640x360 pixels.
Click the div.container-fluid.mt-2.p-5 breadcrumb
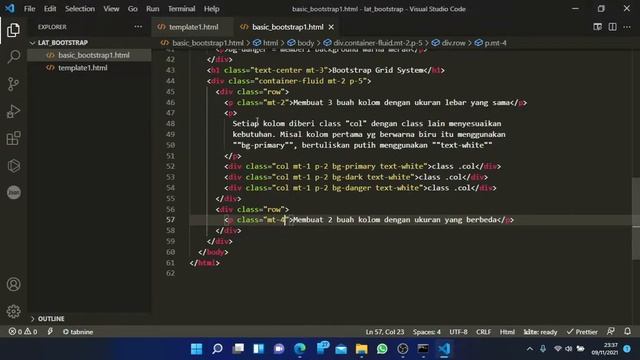tap(373, 43)
